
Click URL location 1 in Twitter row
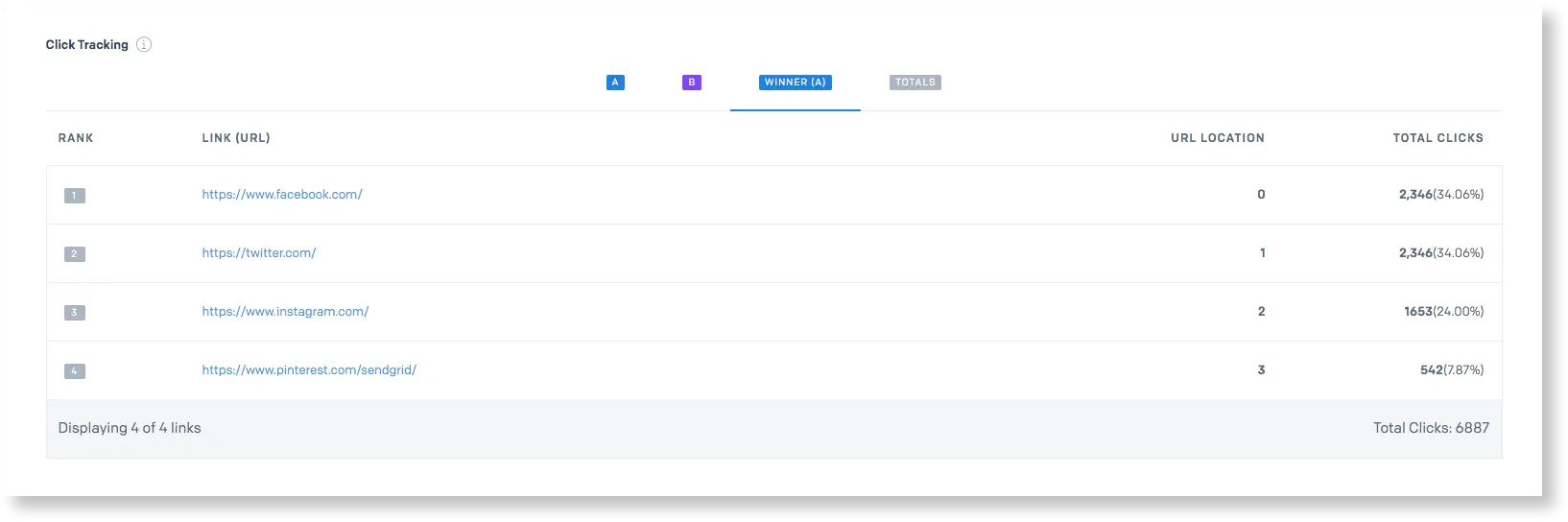pyautogui.click(x=1263, y=253)
